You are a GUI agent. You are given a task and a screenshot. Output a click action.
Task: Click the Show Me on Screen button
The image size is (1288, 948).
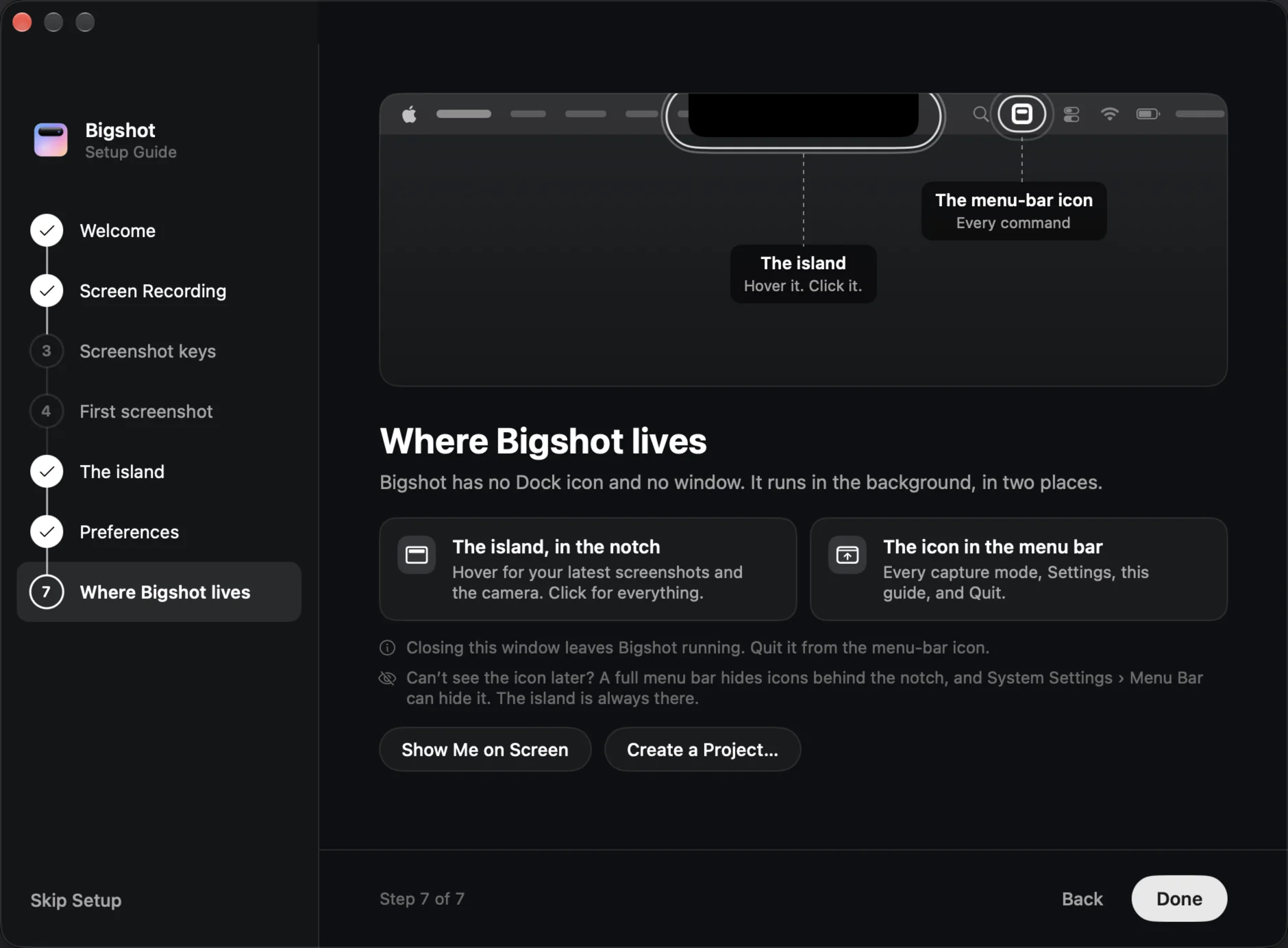(485, 750)
